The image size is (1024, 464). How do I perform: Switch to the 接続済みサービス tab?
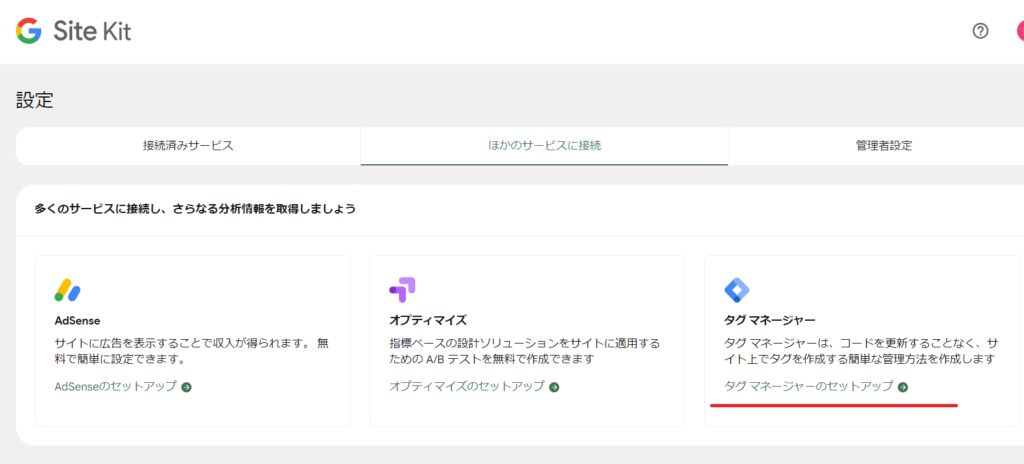tap(188, 146)
